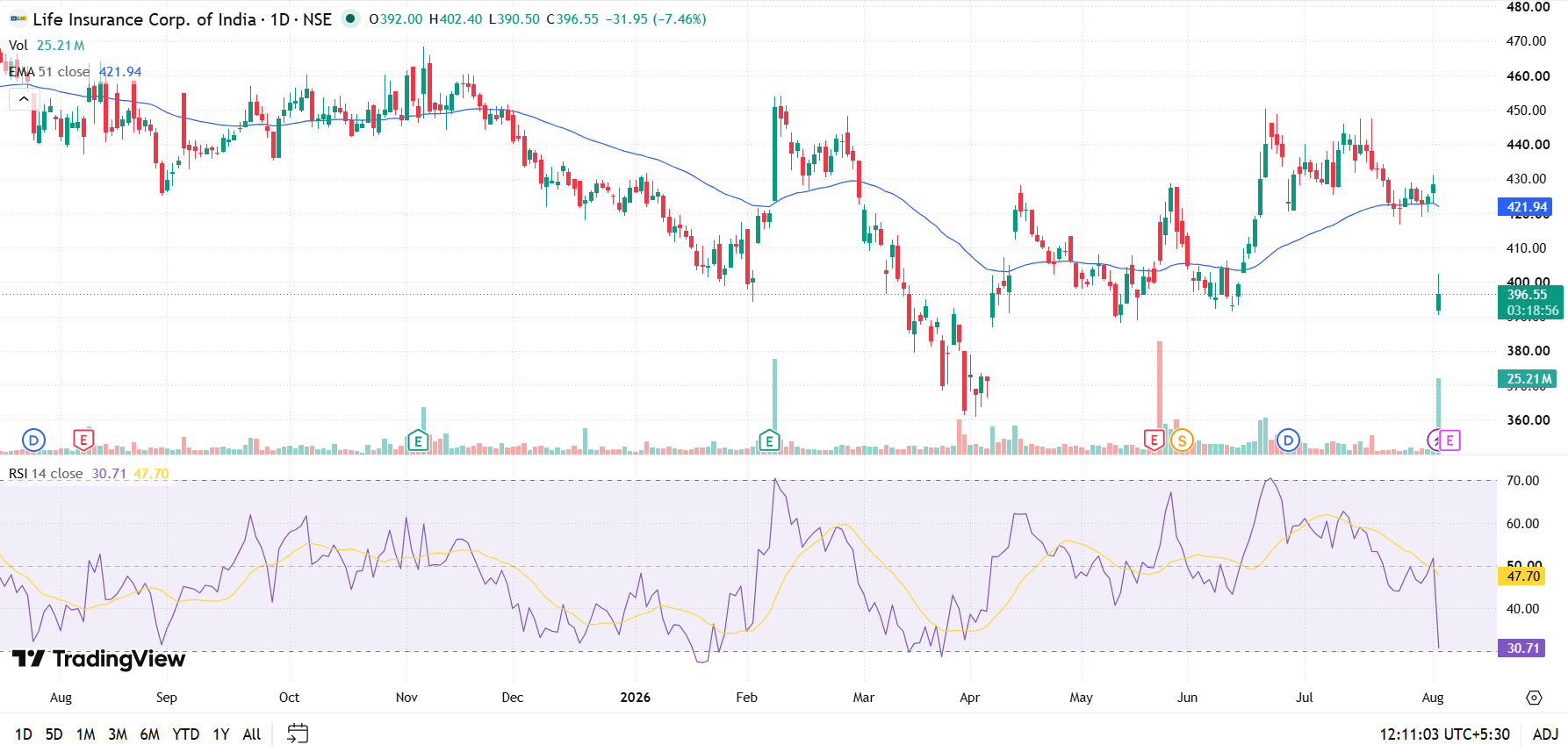
Task: Click the Jun label on time axis
Action: tap(1187, 697)
